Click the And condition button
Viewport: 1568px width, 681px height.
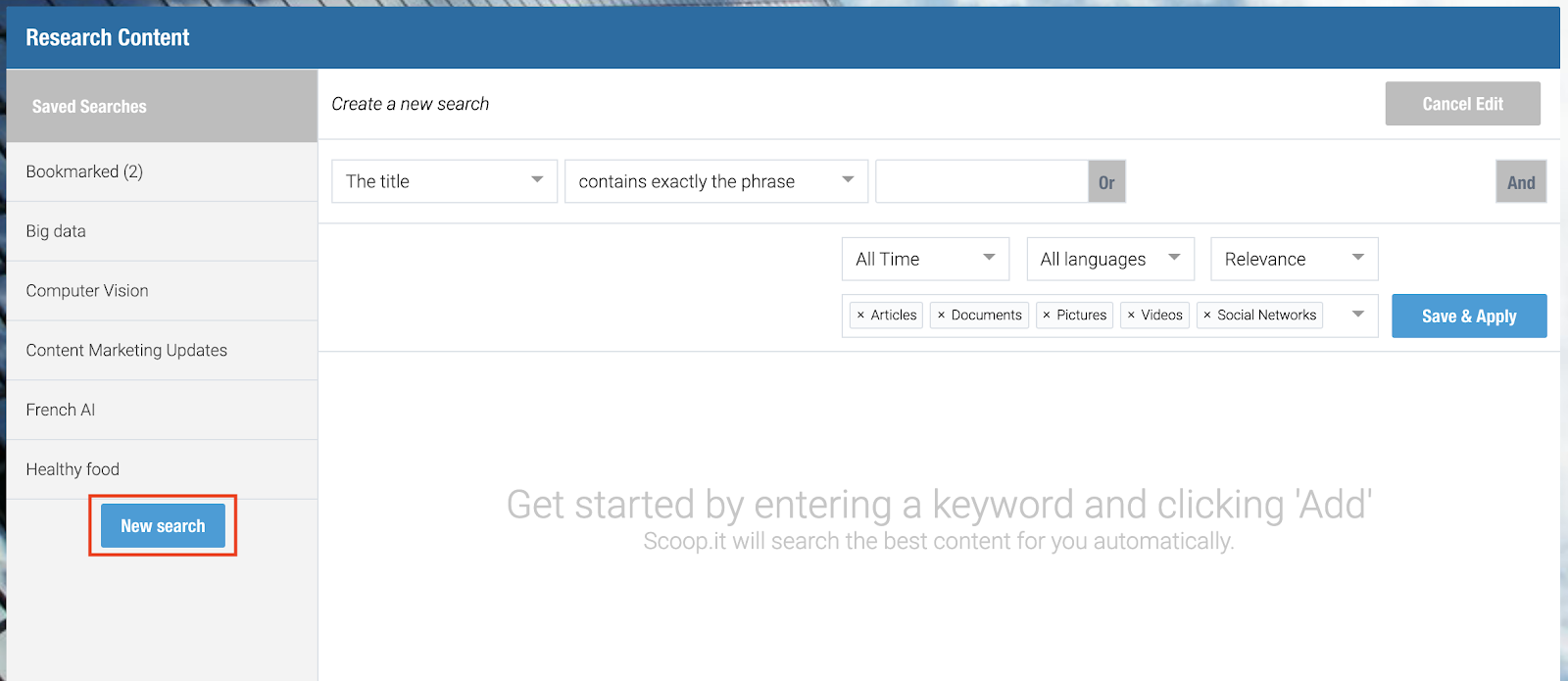[x=1521, y=182]
